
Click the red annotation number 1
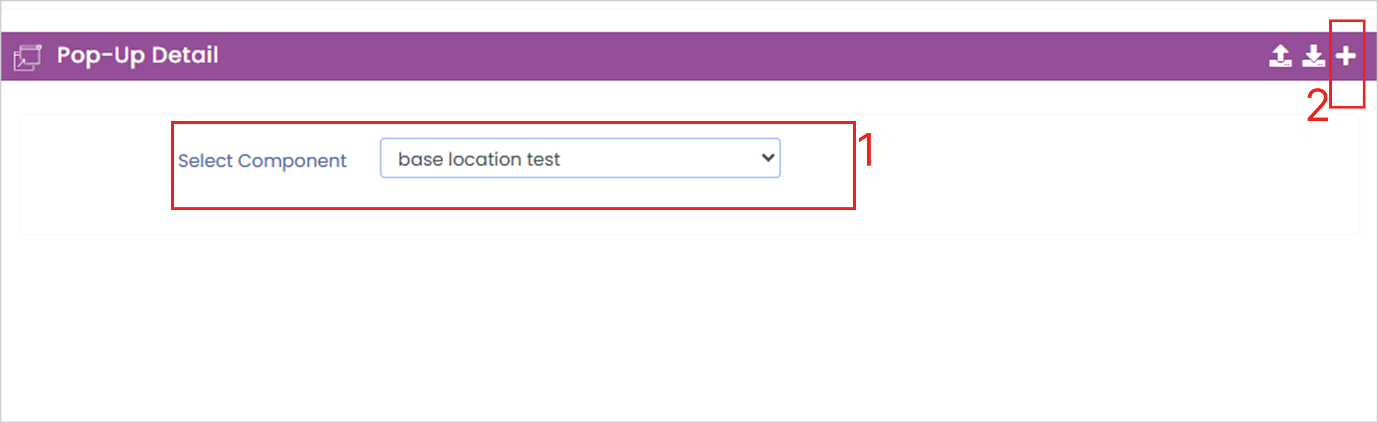867,150
